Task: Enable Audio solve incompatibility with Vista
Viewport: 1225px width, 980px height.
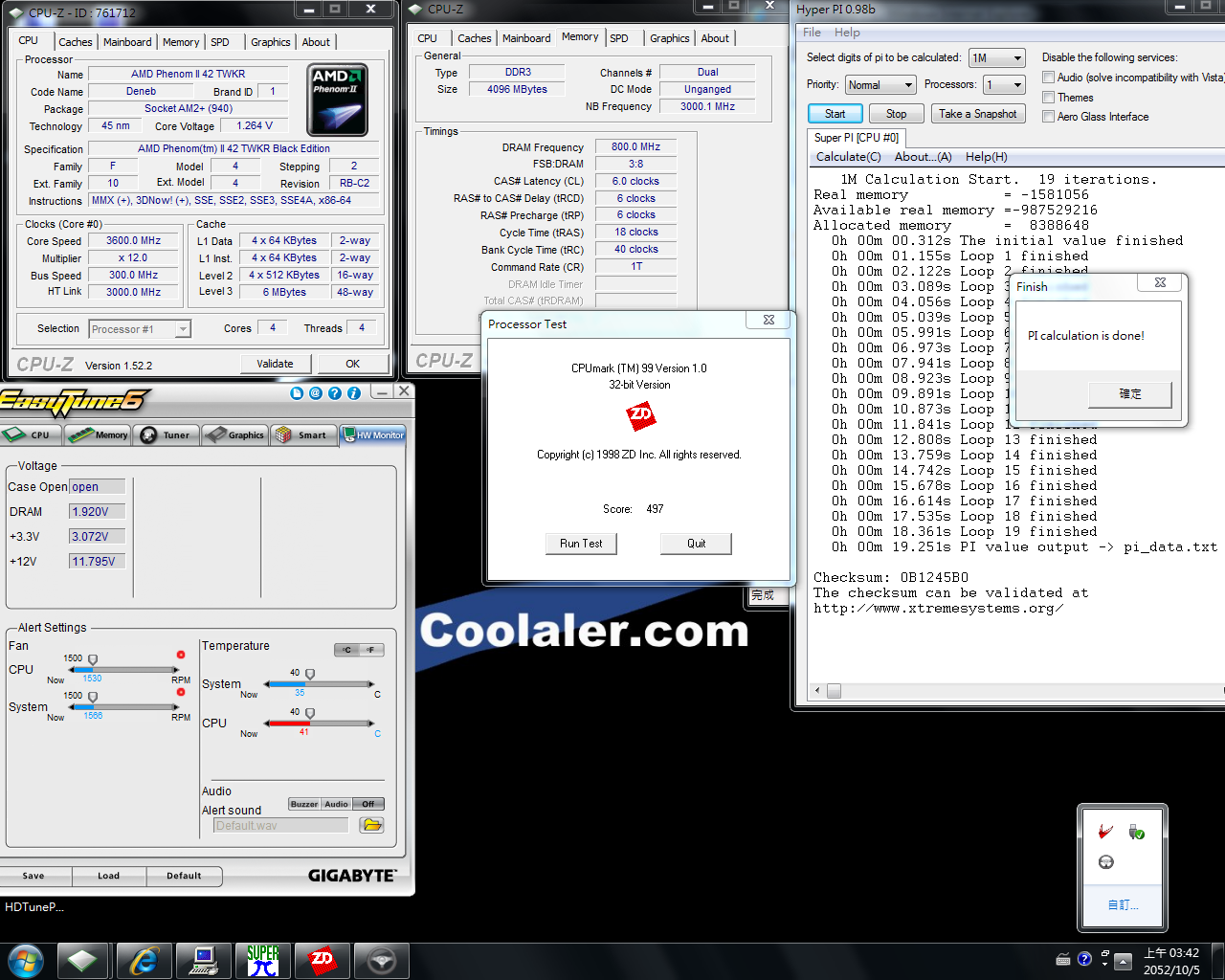Action: pyautogui.click(x=1048, y=78)
